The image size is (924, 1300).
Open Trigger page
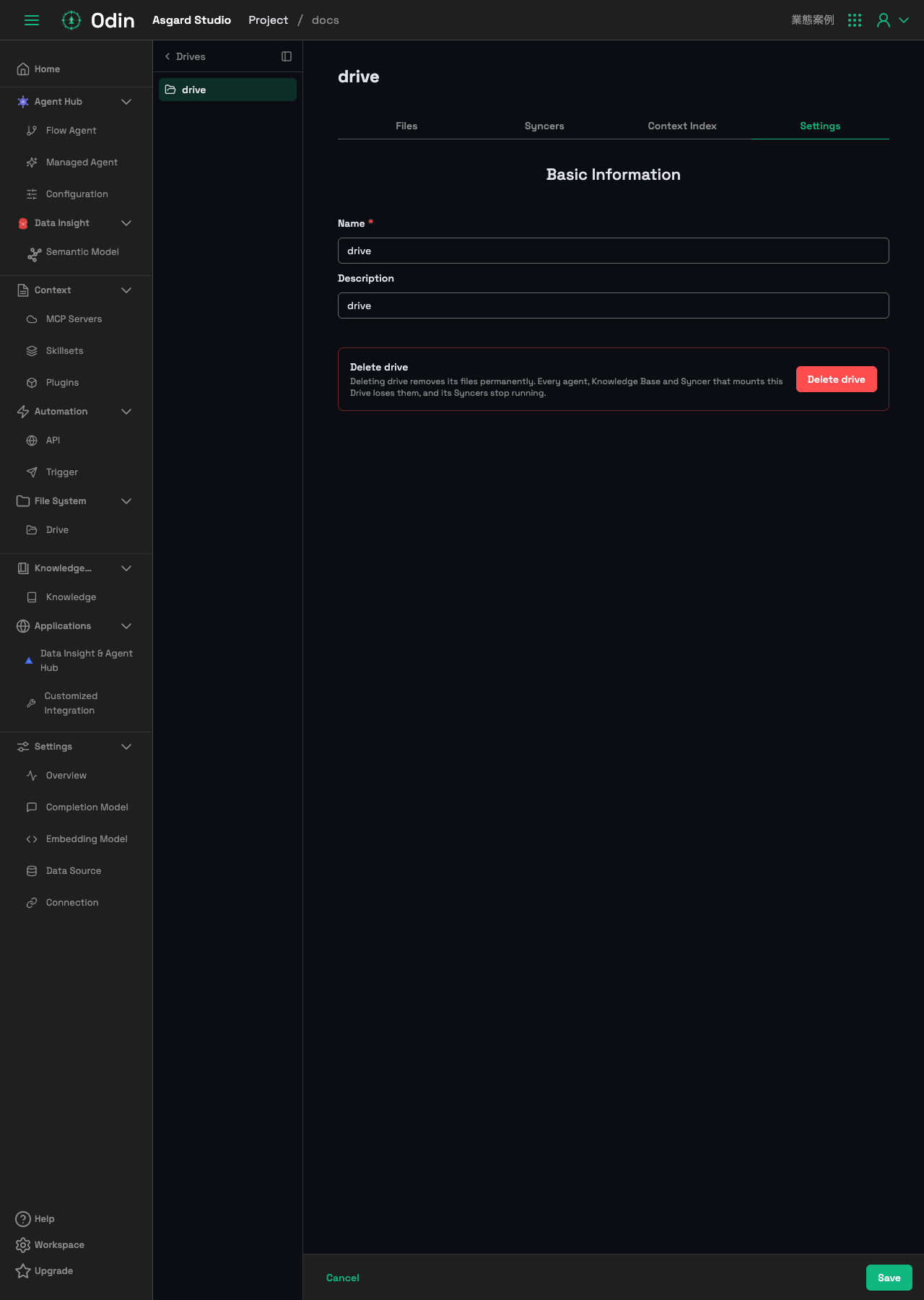[61, 472]
